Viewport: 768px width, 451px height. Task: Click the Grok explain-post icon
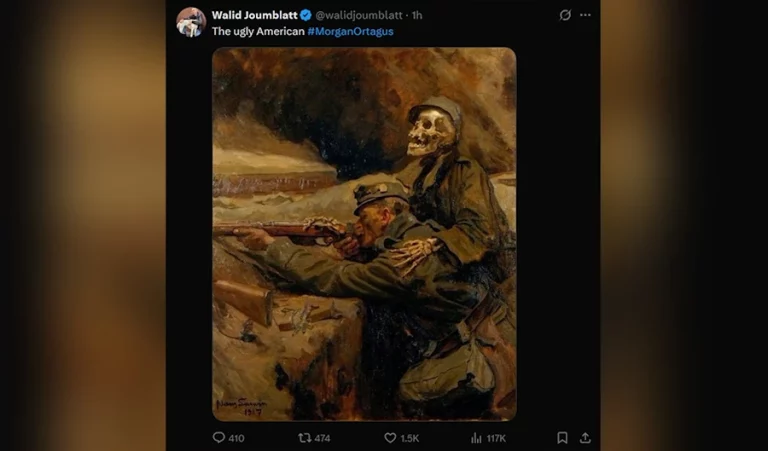(565, 15)
